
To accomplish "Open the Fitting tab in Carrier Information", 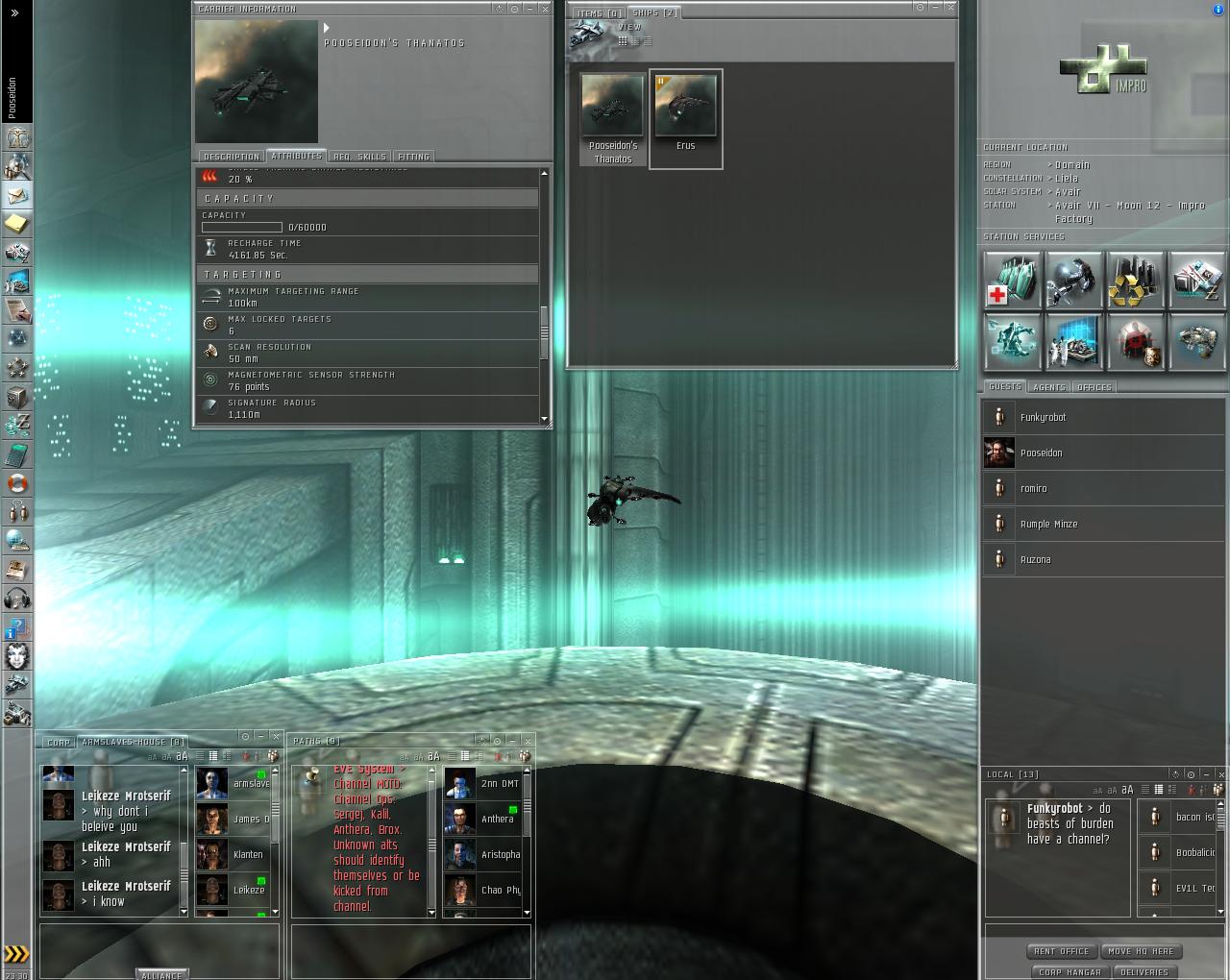I will pyautogui.click(x=413, y=157).
